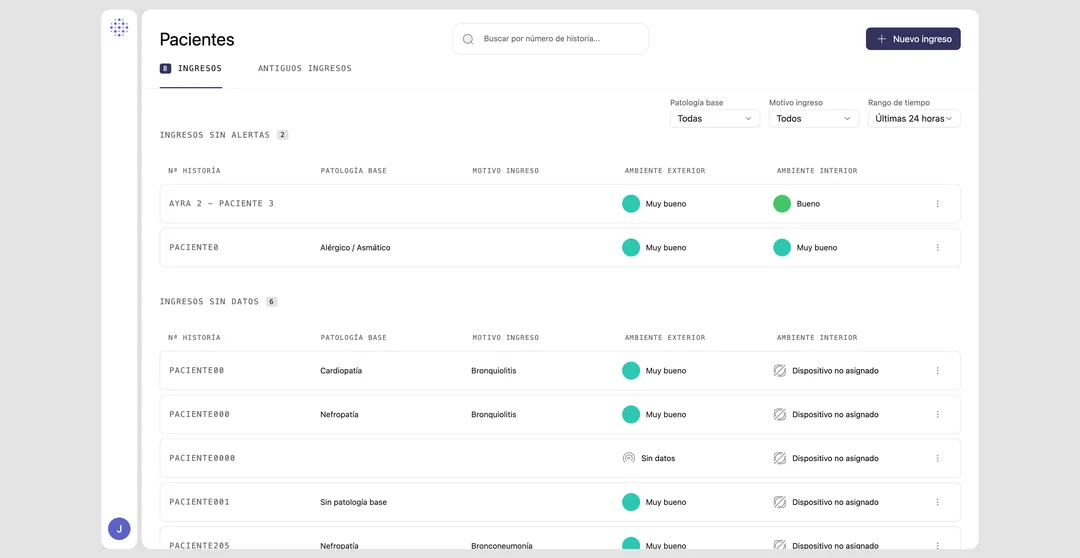Open the Rango de tiempo dropdown

914,118
